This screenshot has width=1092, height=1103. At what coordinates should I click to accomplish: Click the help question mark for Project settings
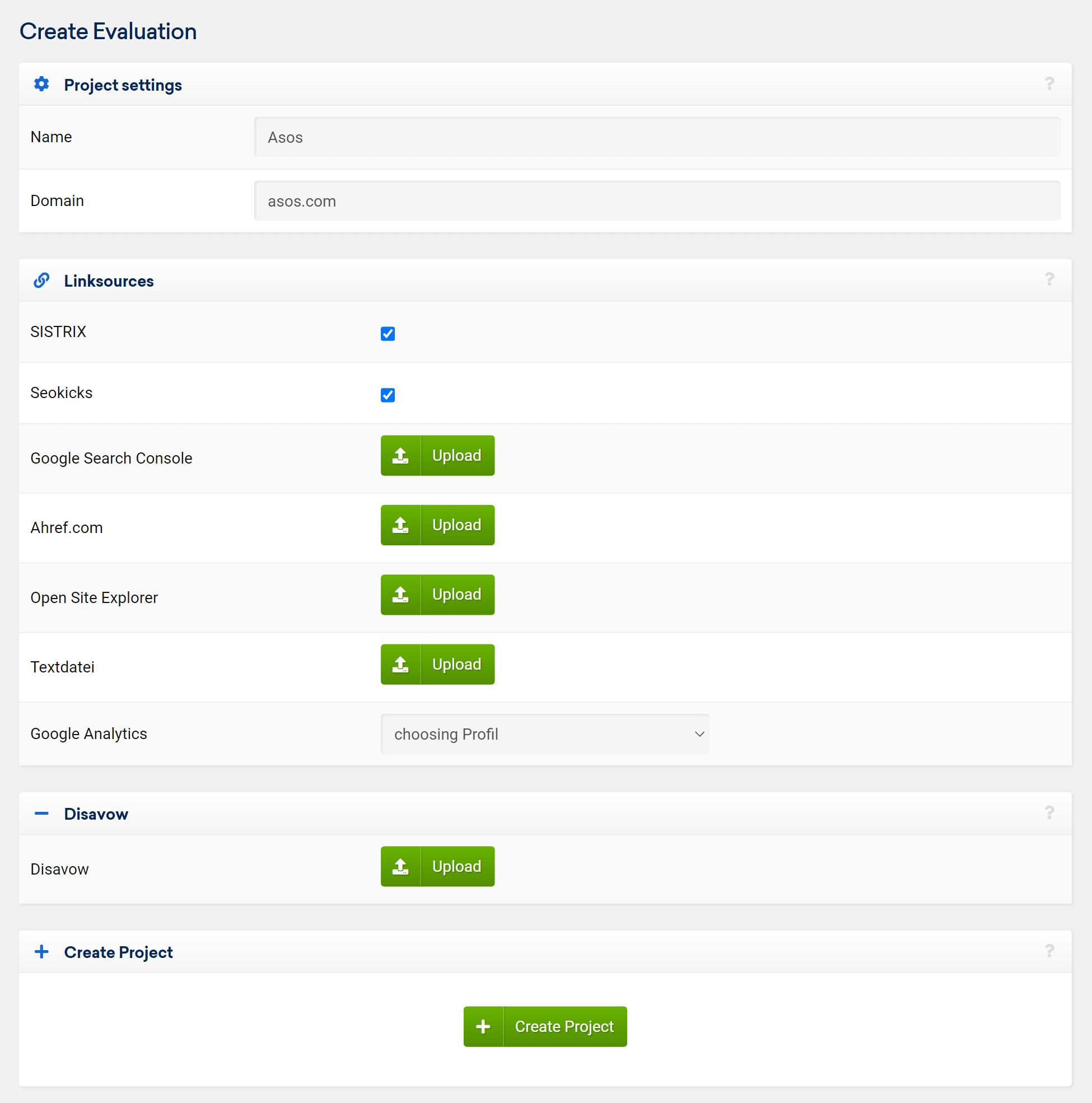pos(1049,84)
